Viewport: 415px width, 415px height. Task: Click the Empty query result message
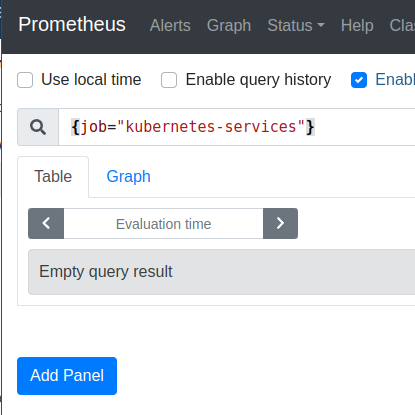pyautogui.click(x=106, y=271)
